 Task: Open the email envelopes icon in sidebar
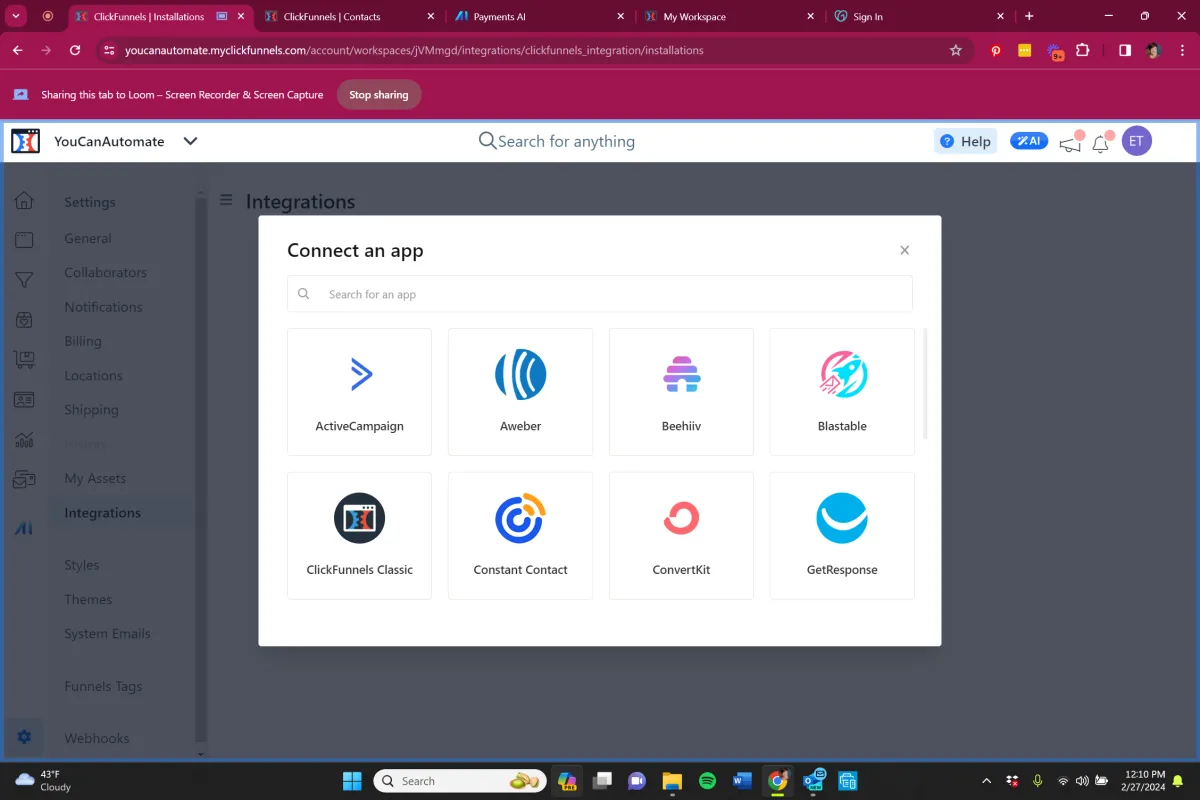[24, 480]
